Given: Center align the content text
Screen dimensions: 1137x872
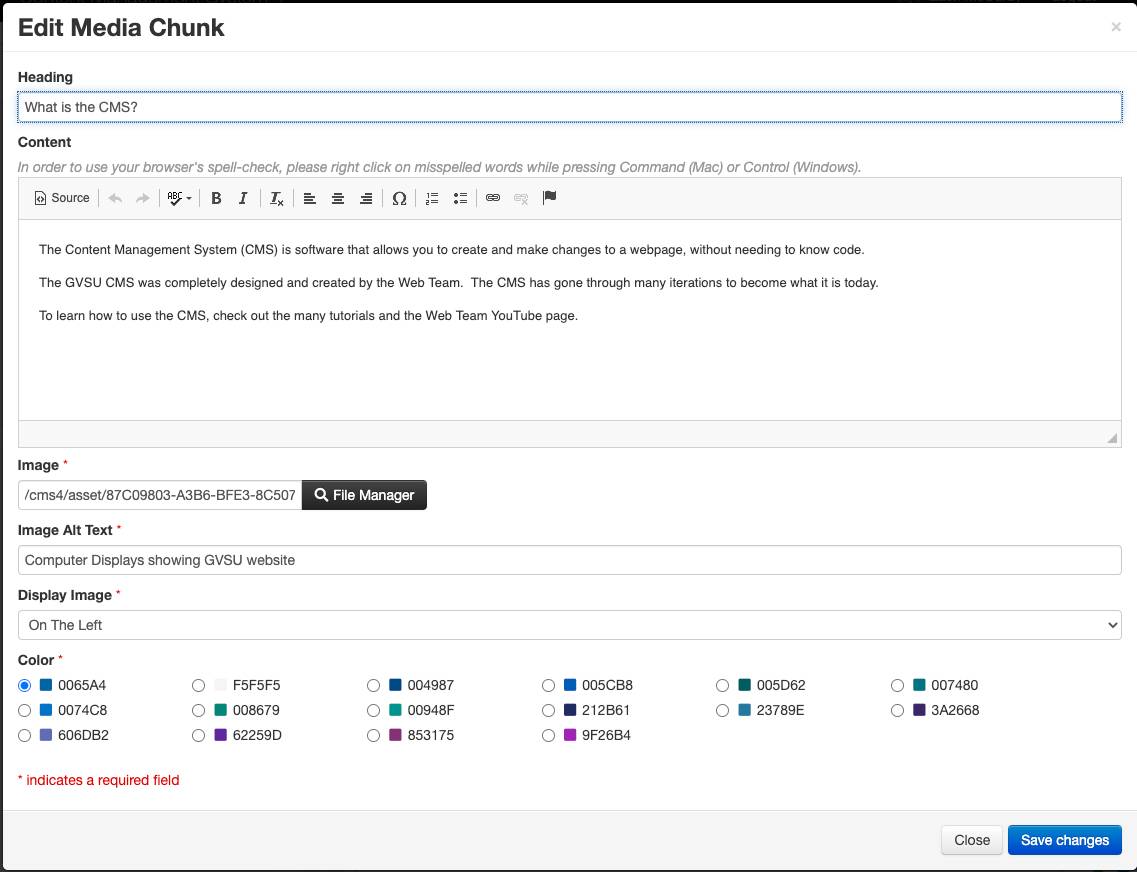Looking at the screenshot, I should click(338, 198).
